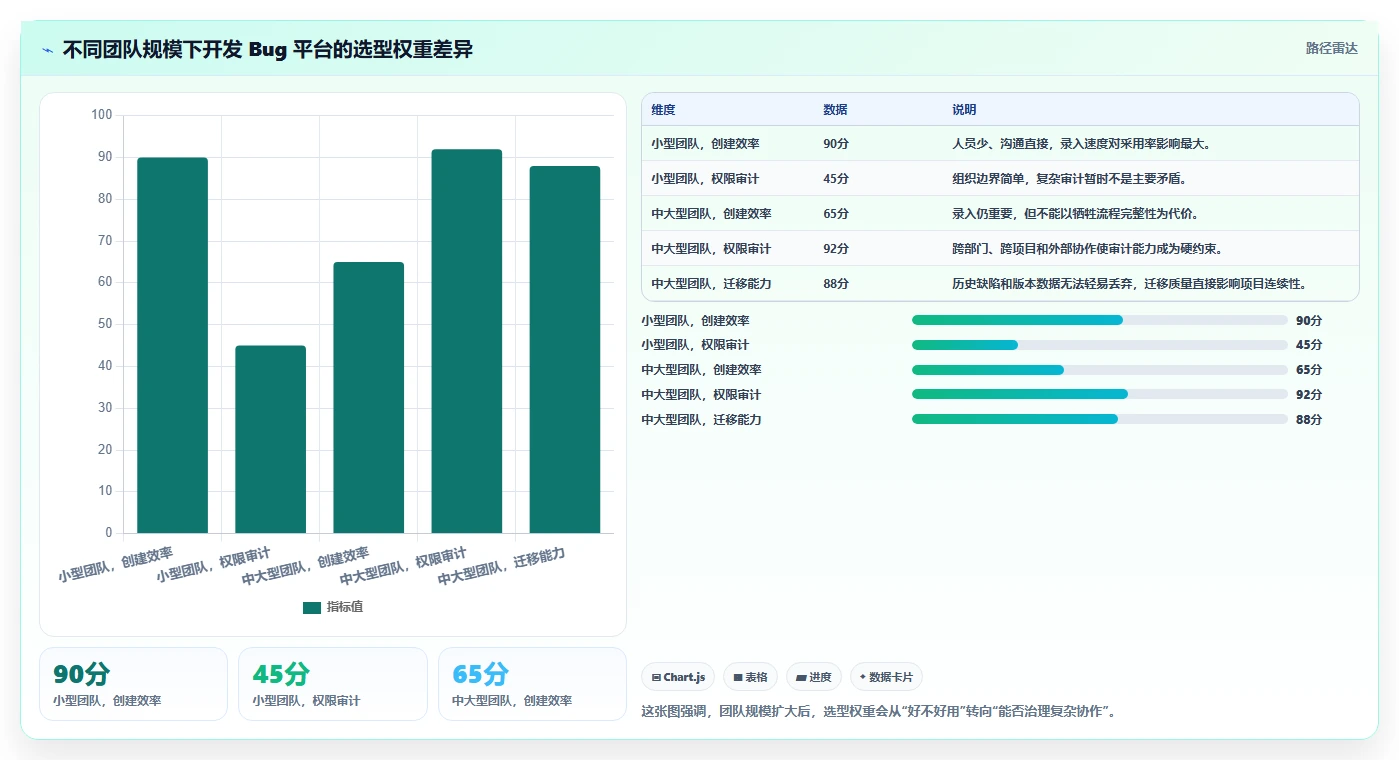The width and height of the screenshot is (1399, 760).
Task: Click the 维度 column header
Action: click(663, 110)
